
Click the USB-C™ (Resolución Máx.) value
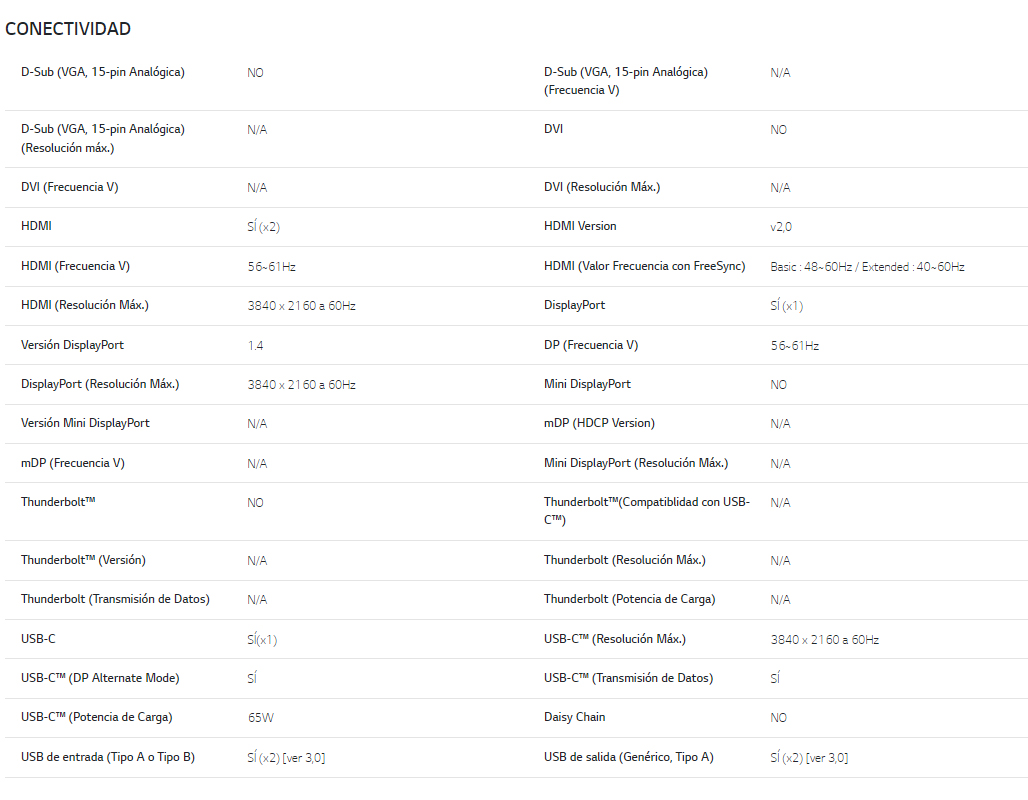tap(825, 640)
